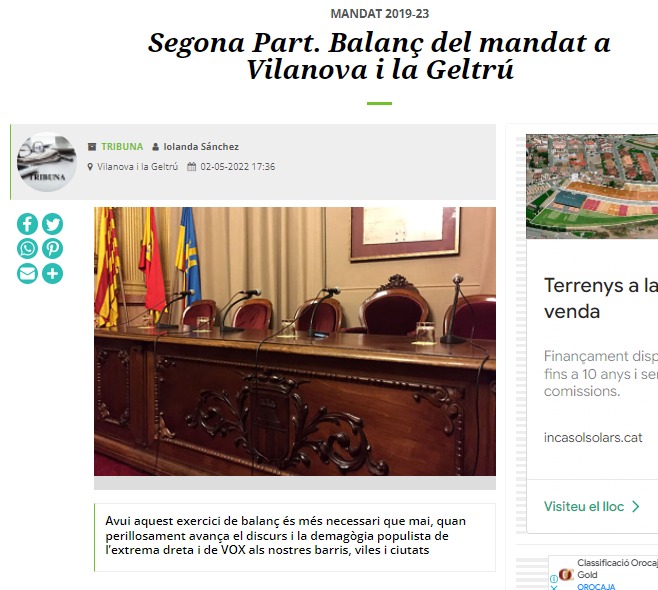Open the TRIBUNA section link

coord(122,146)
